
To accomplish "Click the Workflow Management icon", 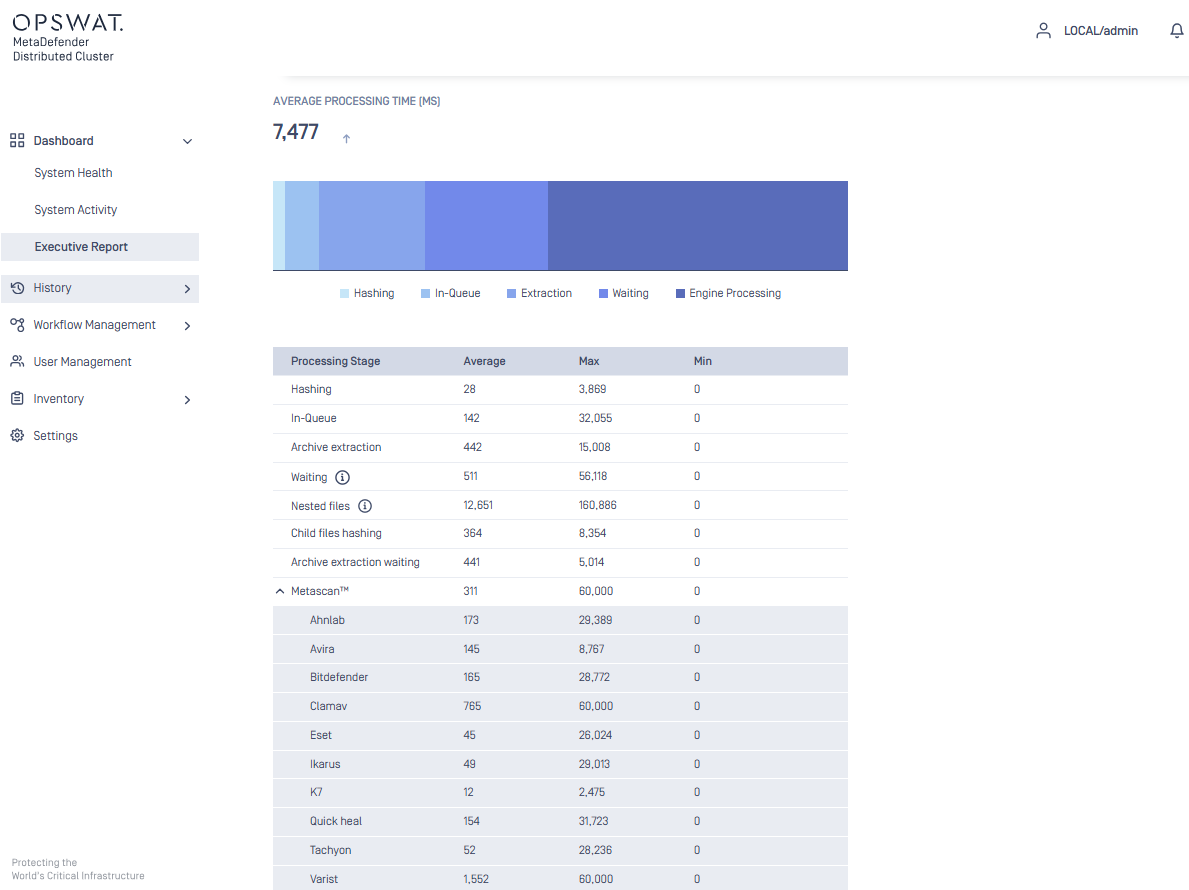I will tap(17, 325).
